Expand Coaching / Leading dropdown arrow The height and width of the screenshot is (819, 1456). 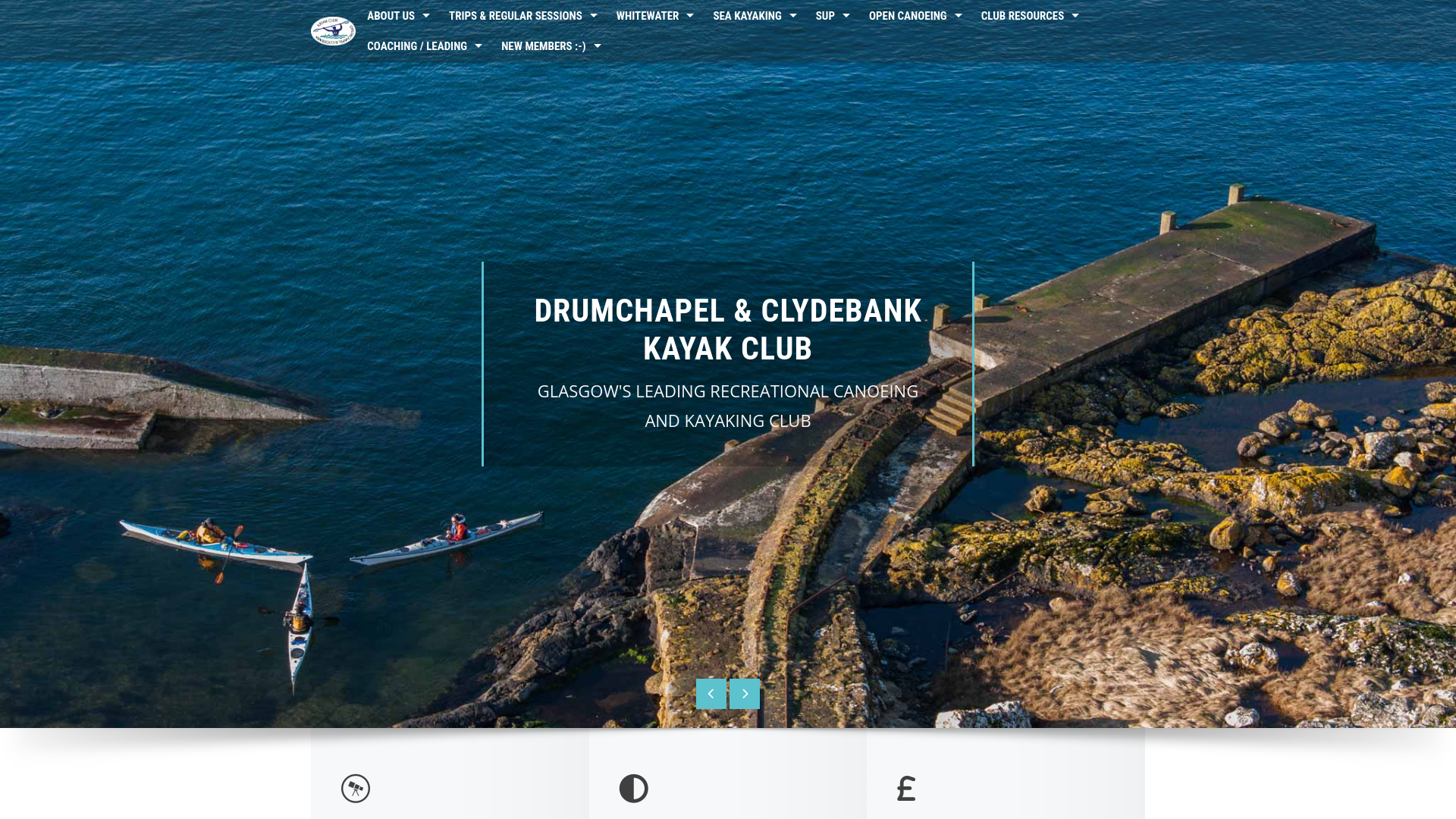point(479,46)
